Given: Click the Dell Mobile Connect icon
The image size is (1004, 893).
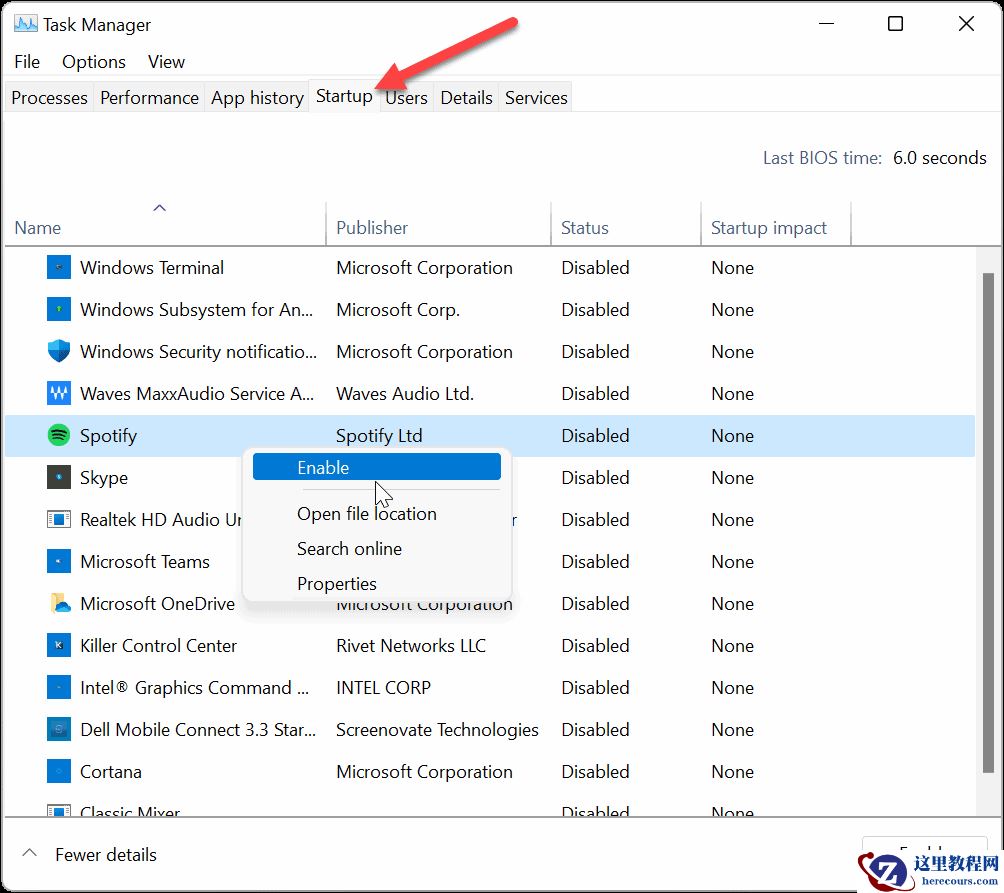Looking at the screenshot, I should [59, 729].
